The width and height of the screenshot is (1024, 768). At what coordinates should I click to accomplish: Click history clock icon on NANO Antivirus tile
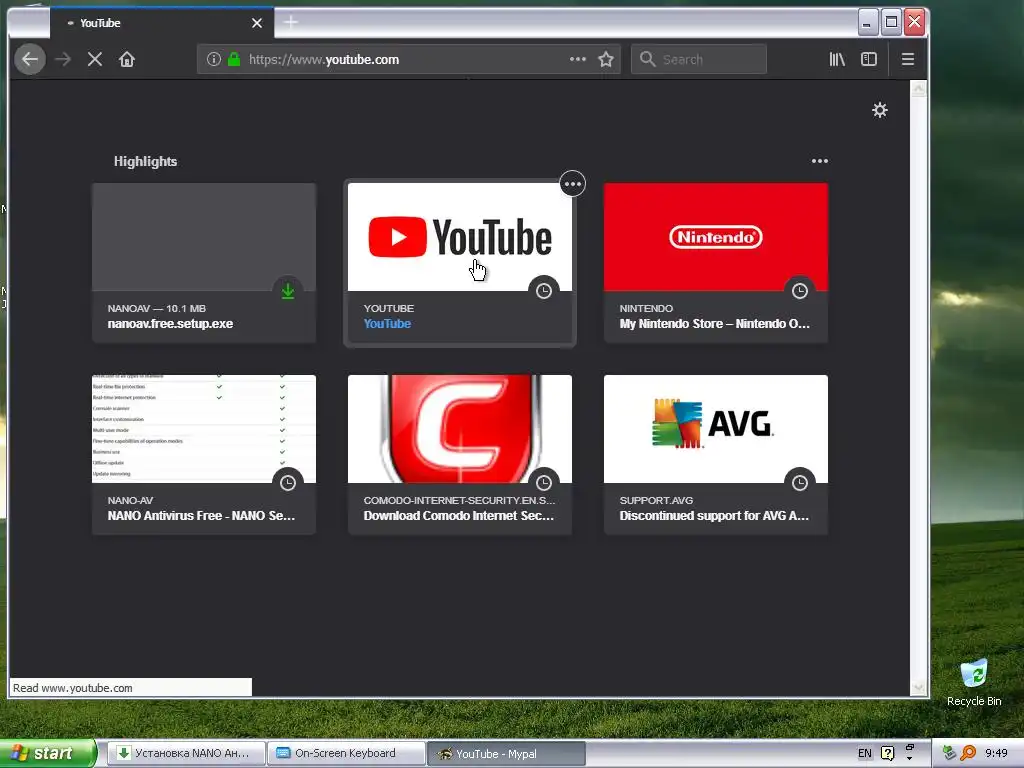(288, 483)
